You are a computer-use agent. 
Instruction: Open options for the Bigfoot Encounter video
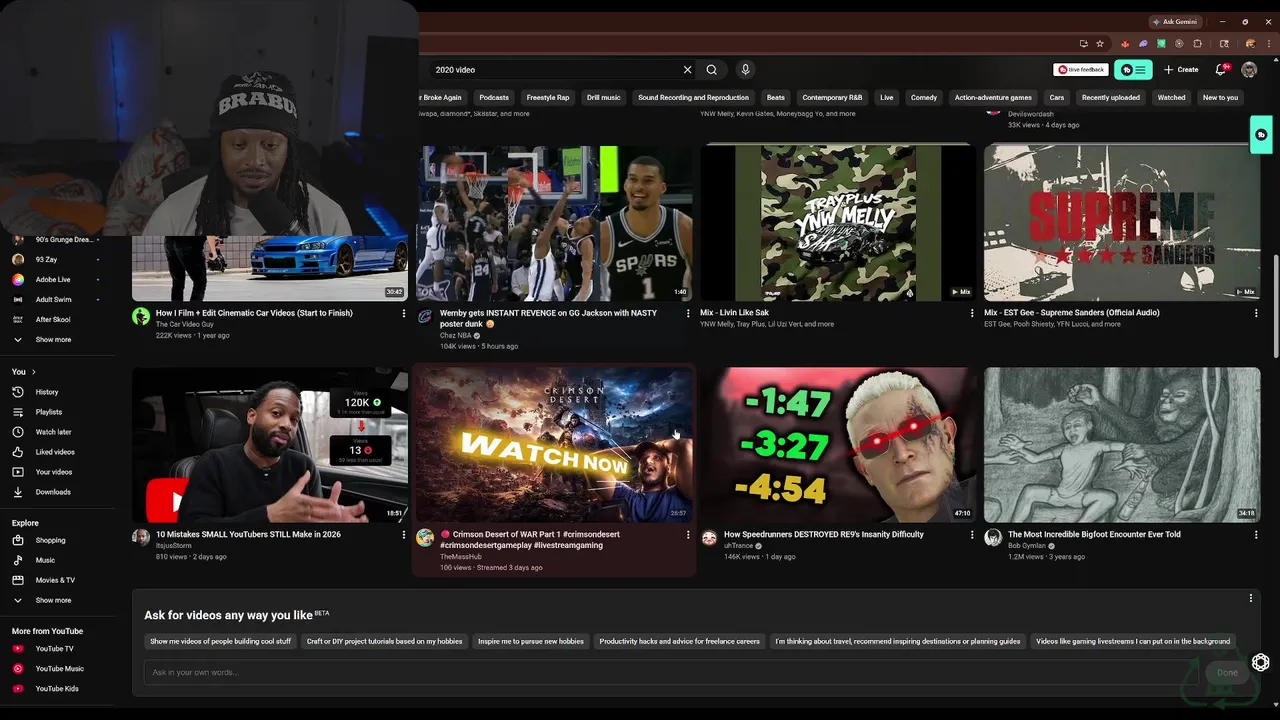tap(1256, 535)
